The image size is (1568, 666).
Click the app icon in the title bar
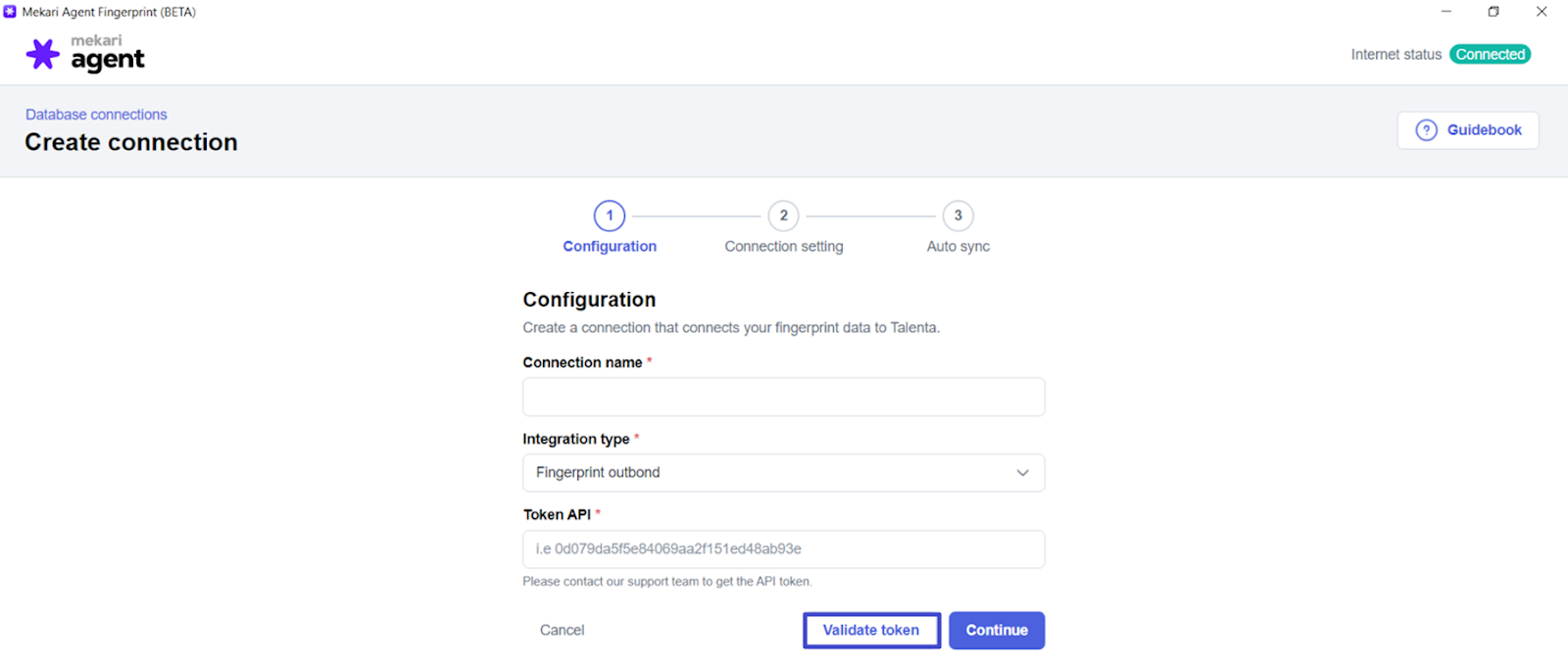pos(10,12)
